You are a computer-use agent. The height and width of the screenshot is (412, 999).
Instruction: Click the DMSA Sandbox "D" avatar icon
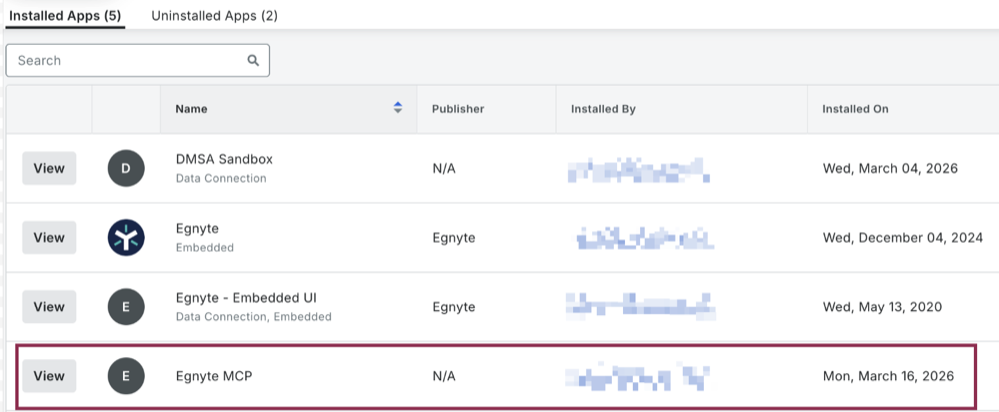[126, 168]
